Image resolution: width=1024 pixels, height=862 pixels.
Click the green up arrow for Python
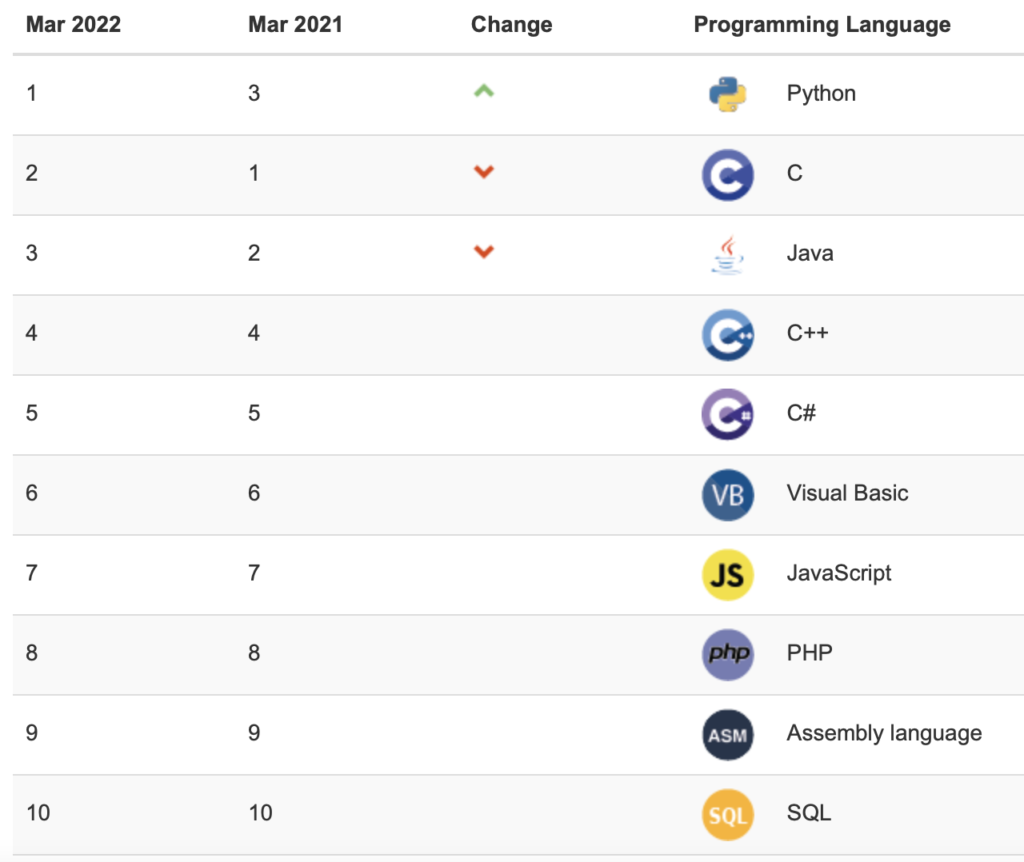pyautogui.click(x=484, y=91)
